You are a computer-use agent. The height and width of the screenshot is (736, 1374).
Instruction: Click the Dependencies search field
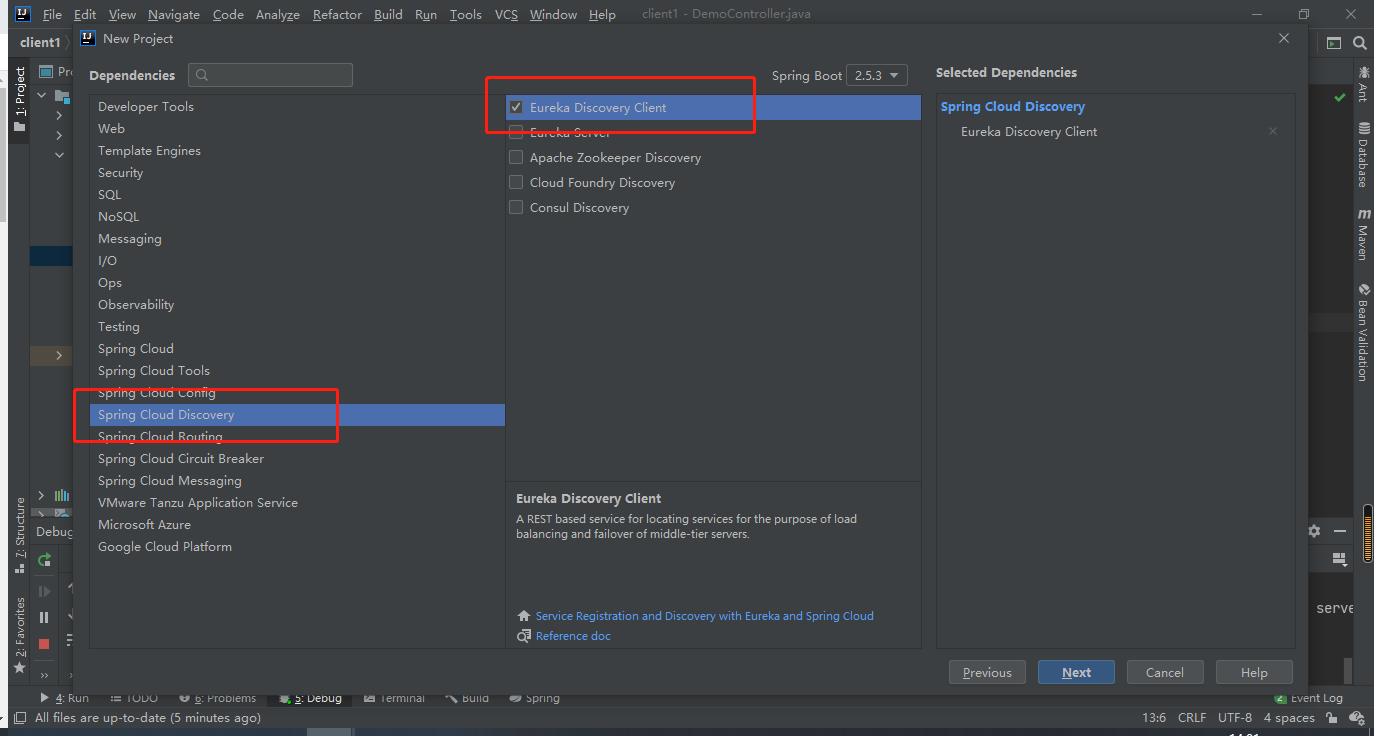[270, 75]
